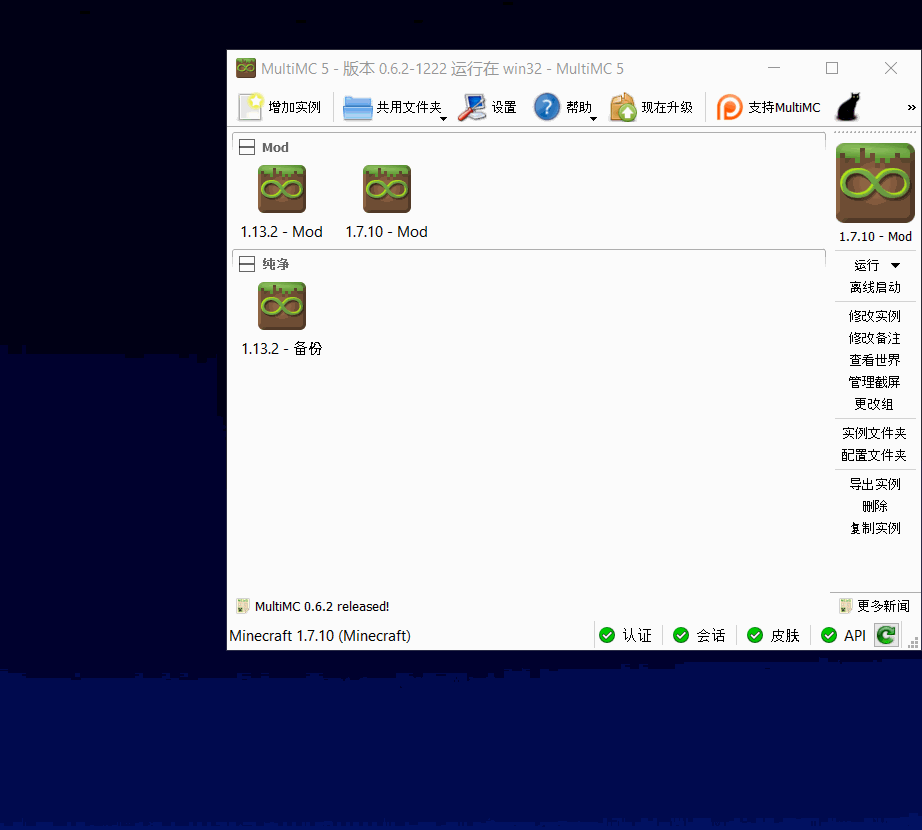
Task: Click the window resize grip corner
Action: tap(913, 642)
